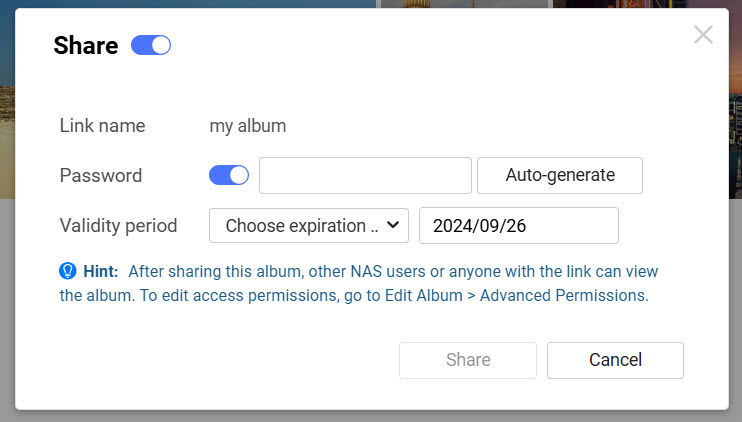Select the Password field label
Screen dimensions: 742x422
click(101, 176)
